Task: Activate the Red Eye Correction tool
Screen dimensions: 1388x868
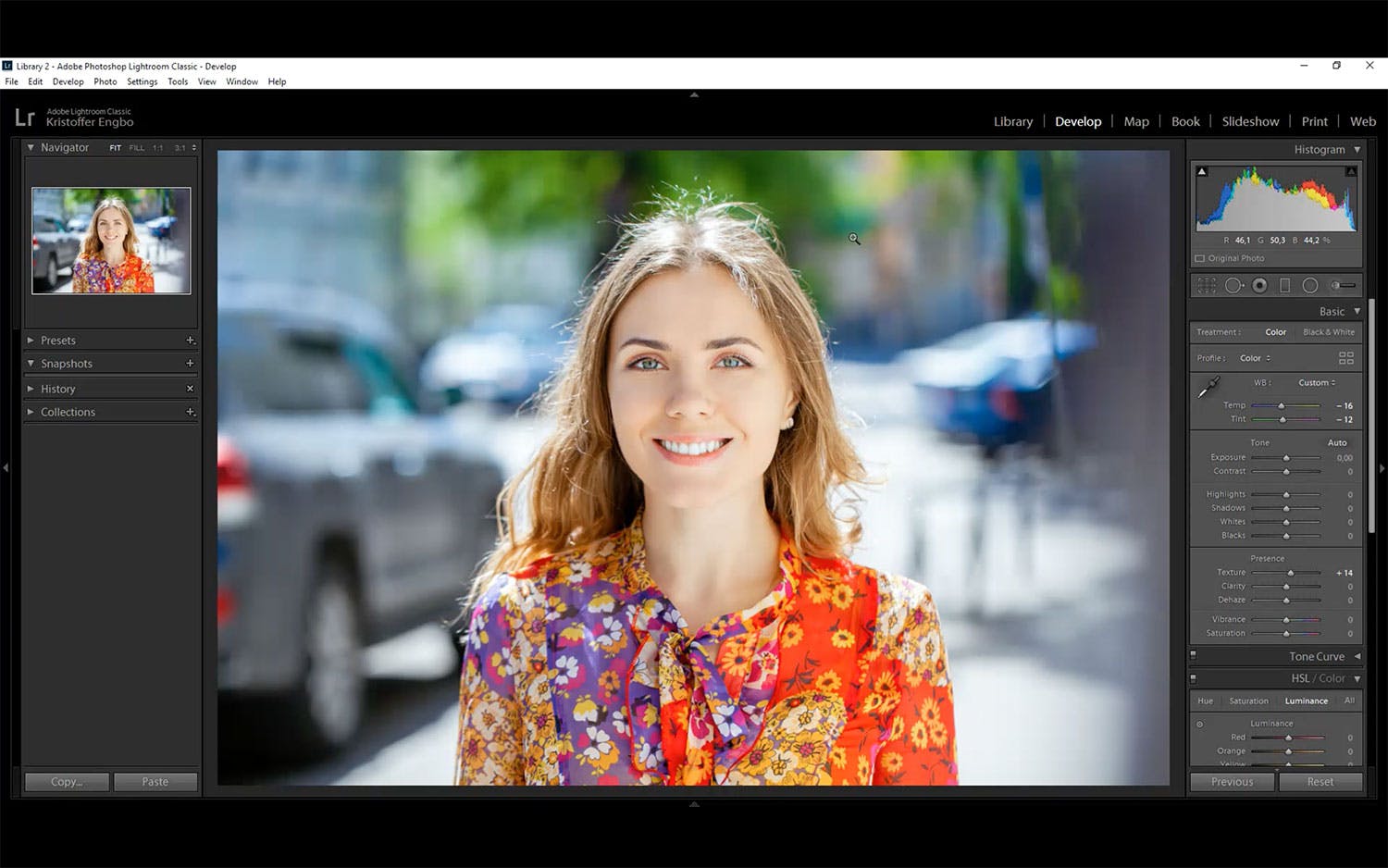Action: (x=1259, y=286)
